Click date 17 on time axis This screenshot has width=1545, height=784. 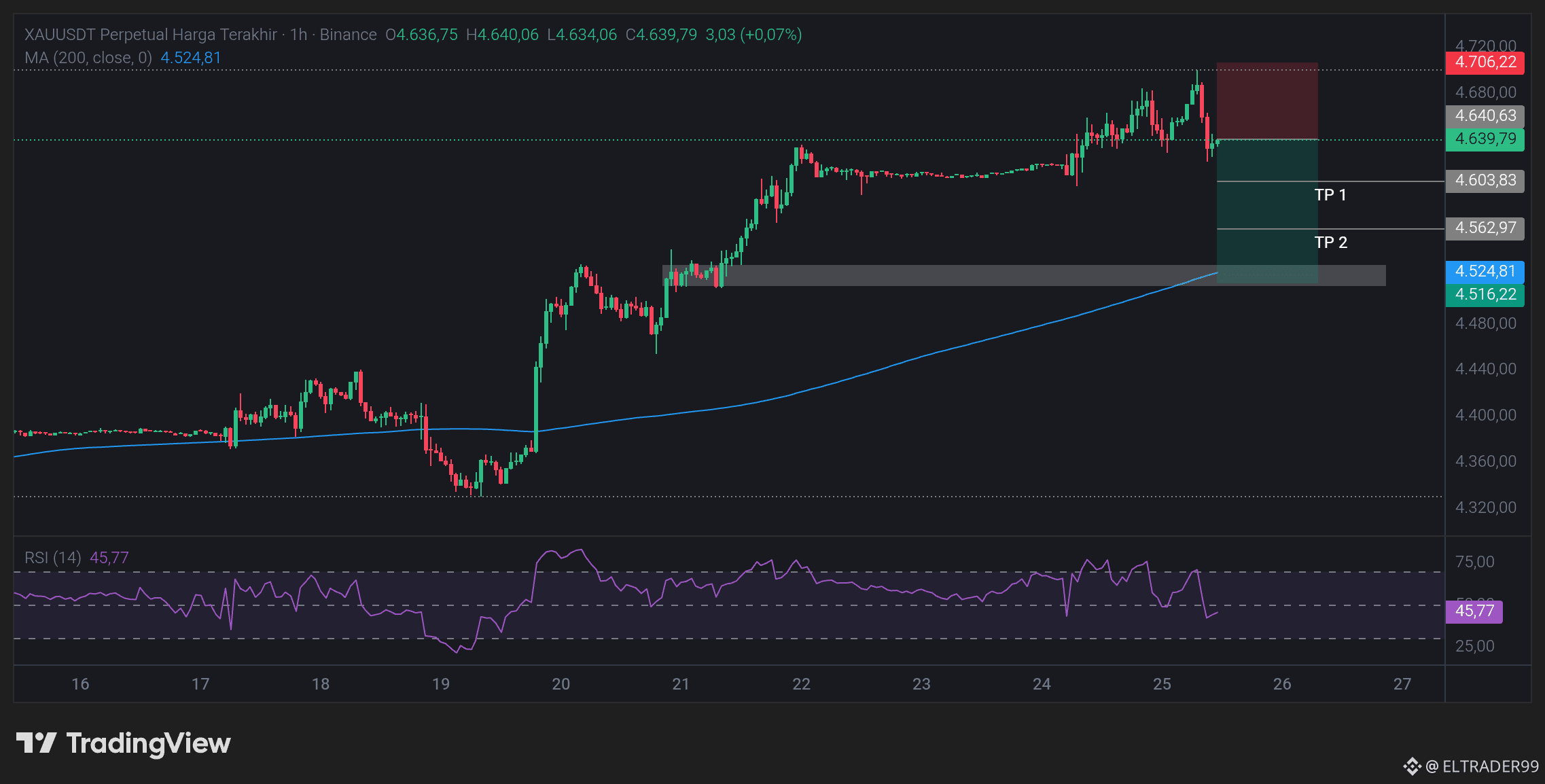[200, 684]
